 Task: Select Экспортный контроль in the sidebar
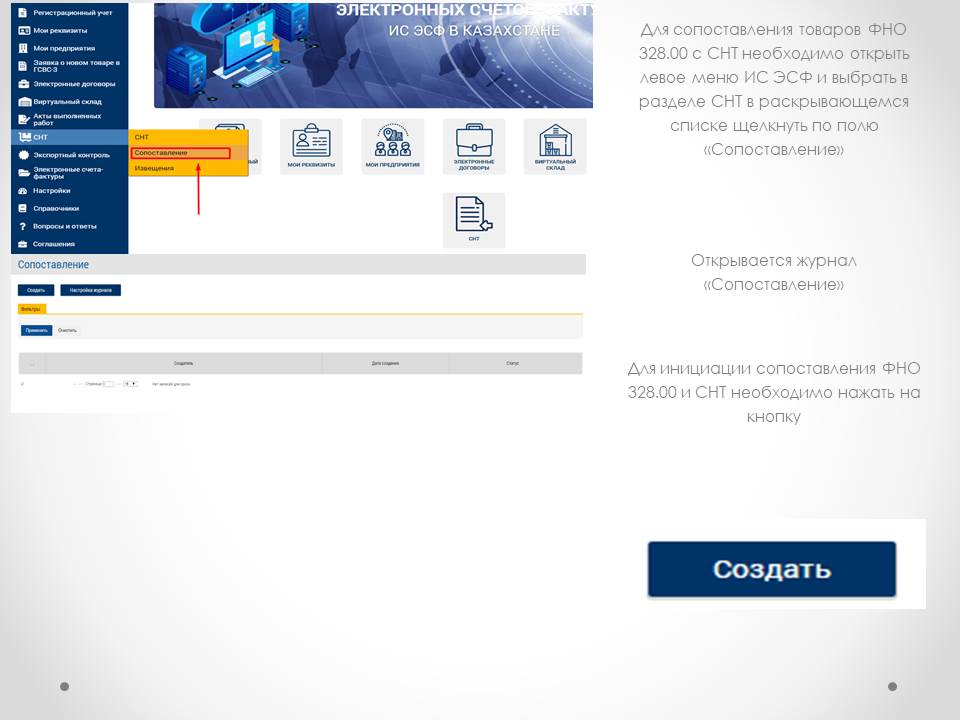(71, 155)
